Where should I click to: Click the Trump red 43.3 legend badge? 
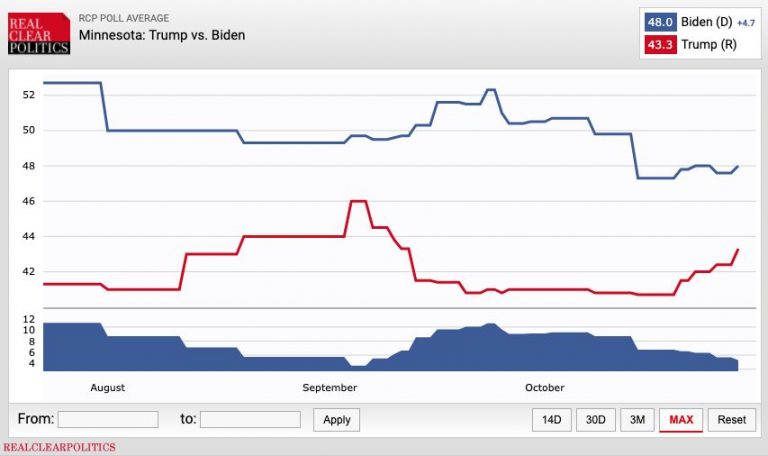(x=660, y=45)
